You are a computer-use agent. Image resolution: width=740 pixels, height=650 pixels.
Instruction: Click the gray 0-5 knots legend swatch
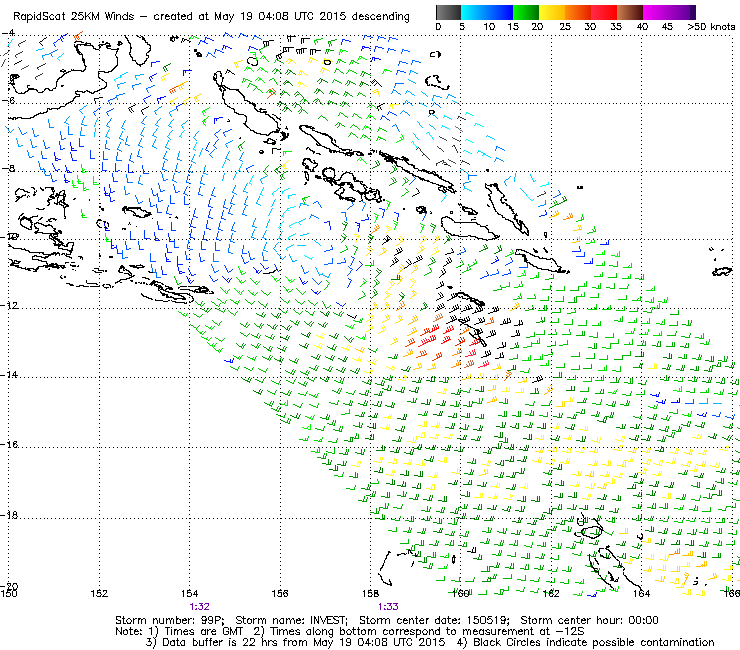[x=448, y=13]
